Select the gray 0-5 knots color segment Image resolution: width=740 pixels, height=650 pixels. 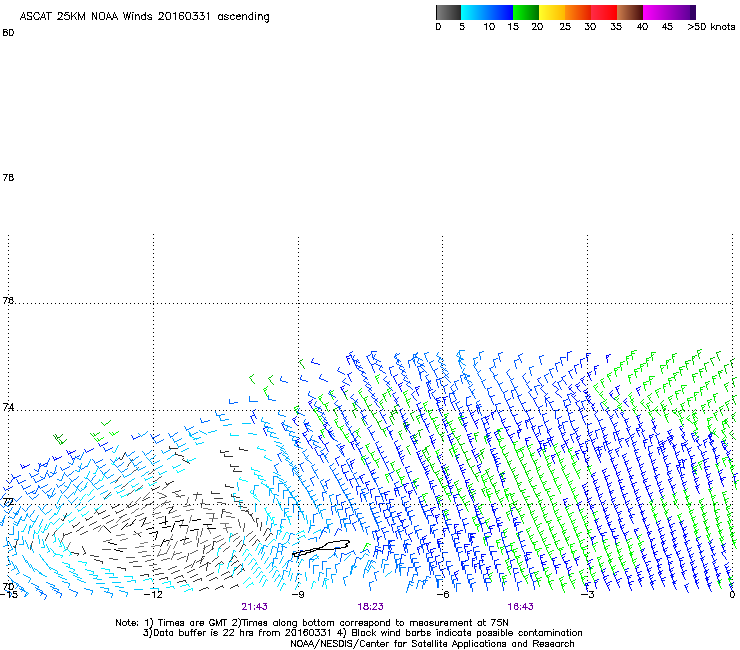coord(448,12)
